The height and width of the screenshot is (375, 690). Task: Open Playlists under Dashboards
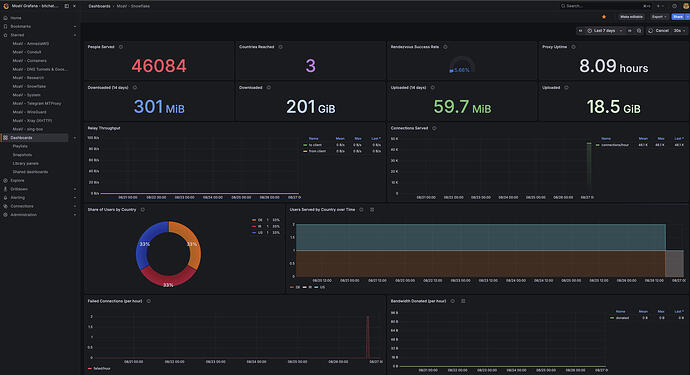click(20, 146)
